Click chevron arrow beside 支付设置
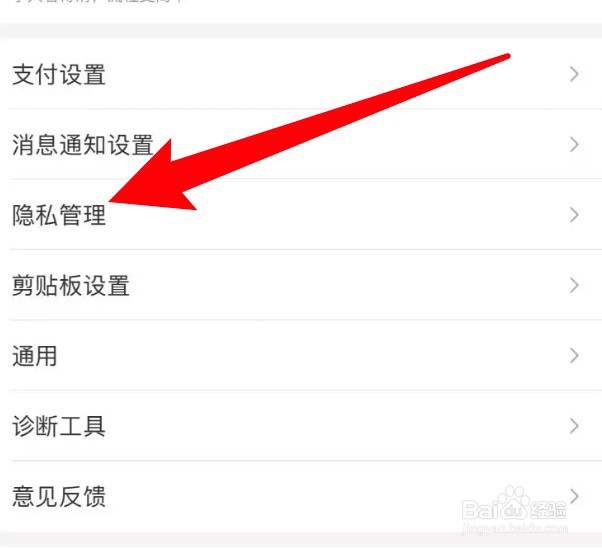 (x=574, y=74)
